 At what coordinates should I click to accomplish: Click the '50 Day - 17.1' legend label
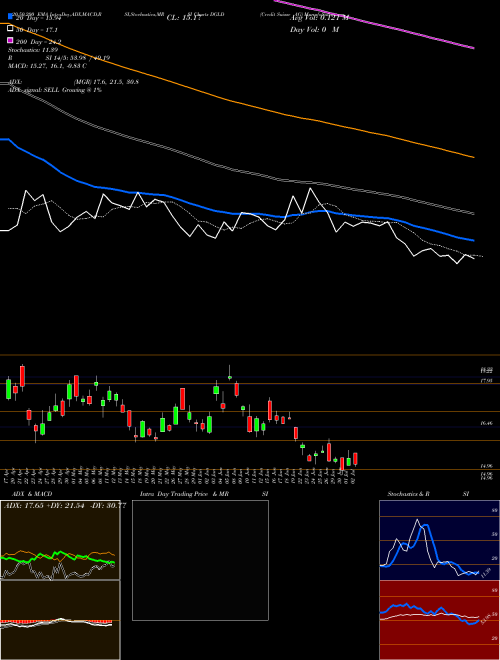[x=36, y=30]
